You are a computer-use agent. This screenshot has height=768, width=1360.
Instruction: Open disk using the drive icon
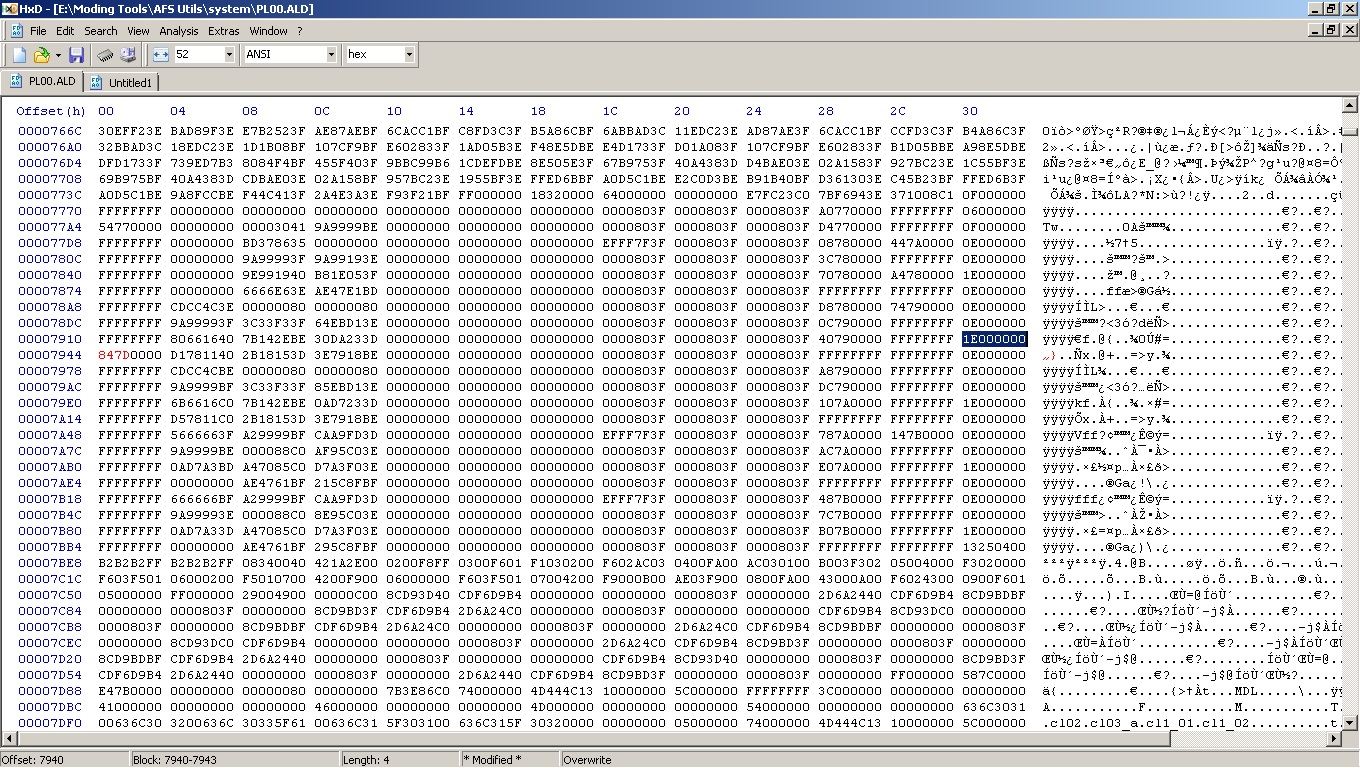click(x=128, y=54)
